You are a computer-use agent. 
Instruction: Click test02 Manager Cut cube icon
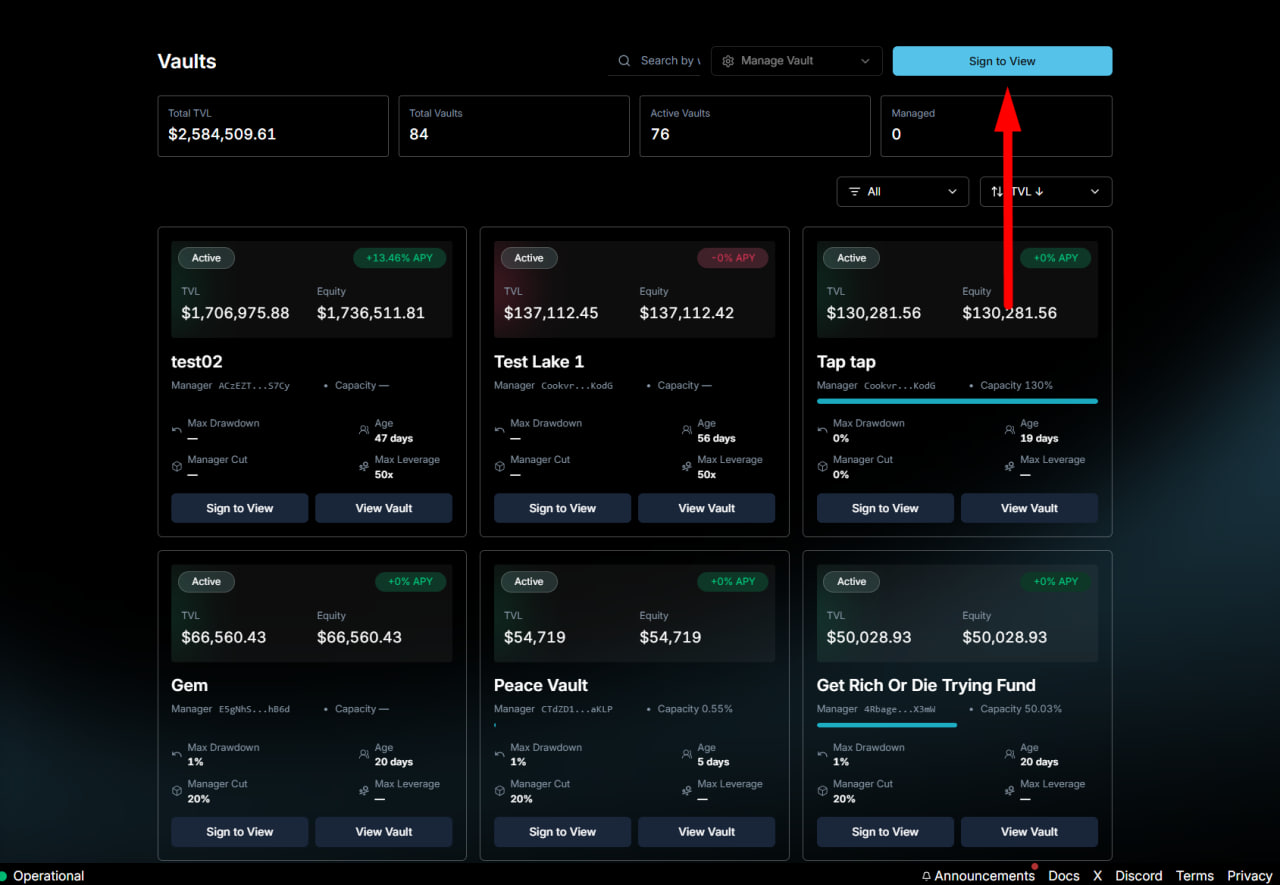pos(177,467)
